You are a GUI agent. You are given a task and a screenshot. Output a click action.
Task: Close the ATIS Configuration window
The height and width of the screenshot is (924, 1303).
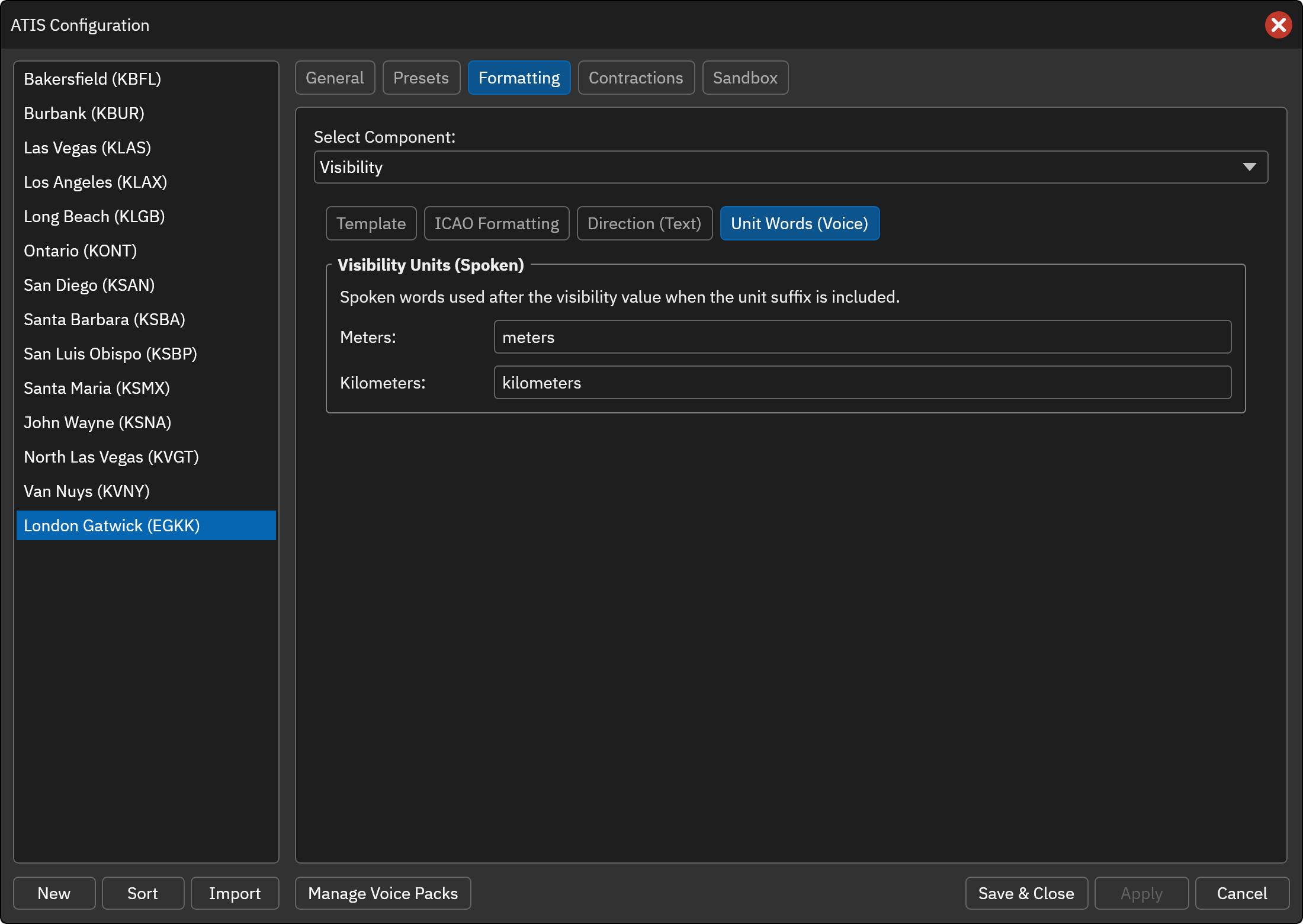click(x=1278, y=25)
